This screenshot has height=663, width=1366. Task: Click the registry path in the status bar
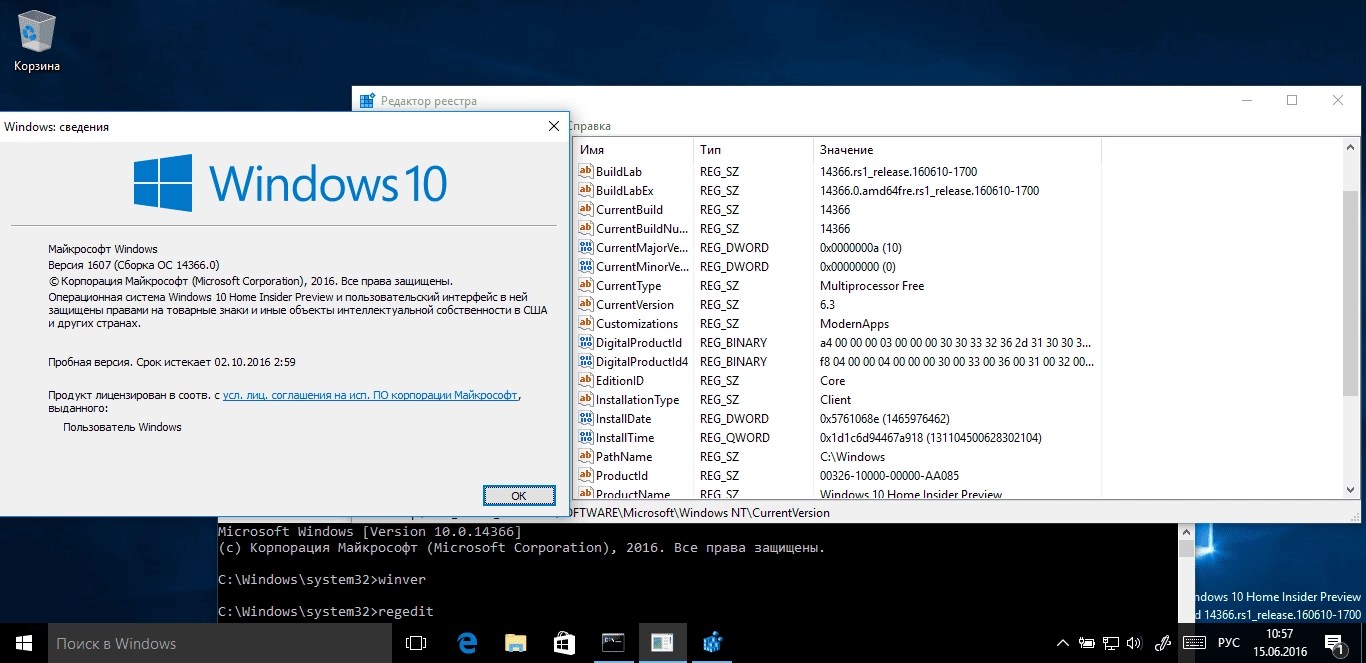click(700, 512)
